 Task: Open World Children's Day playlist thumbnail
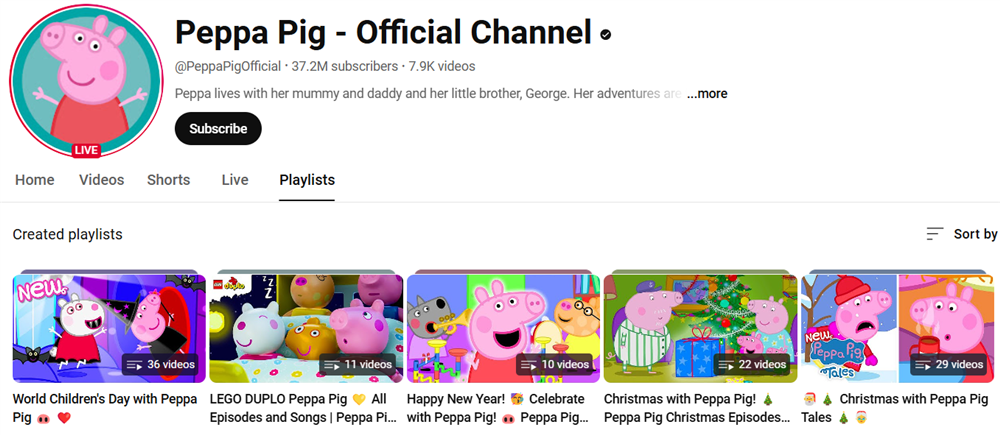tap(109, 328)
